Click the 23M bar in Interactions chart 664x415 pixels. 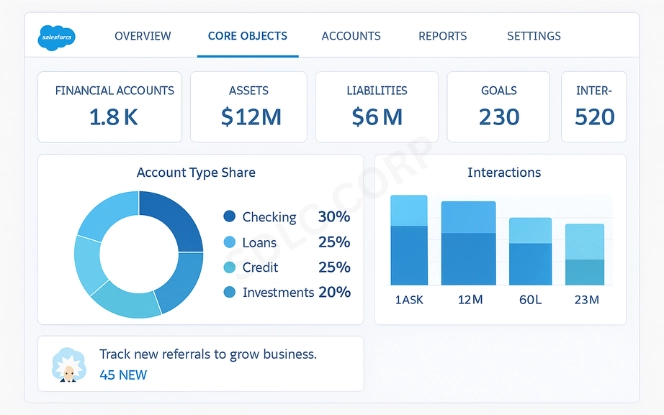point(584,255)
